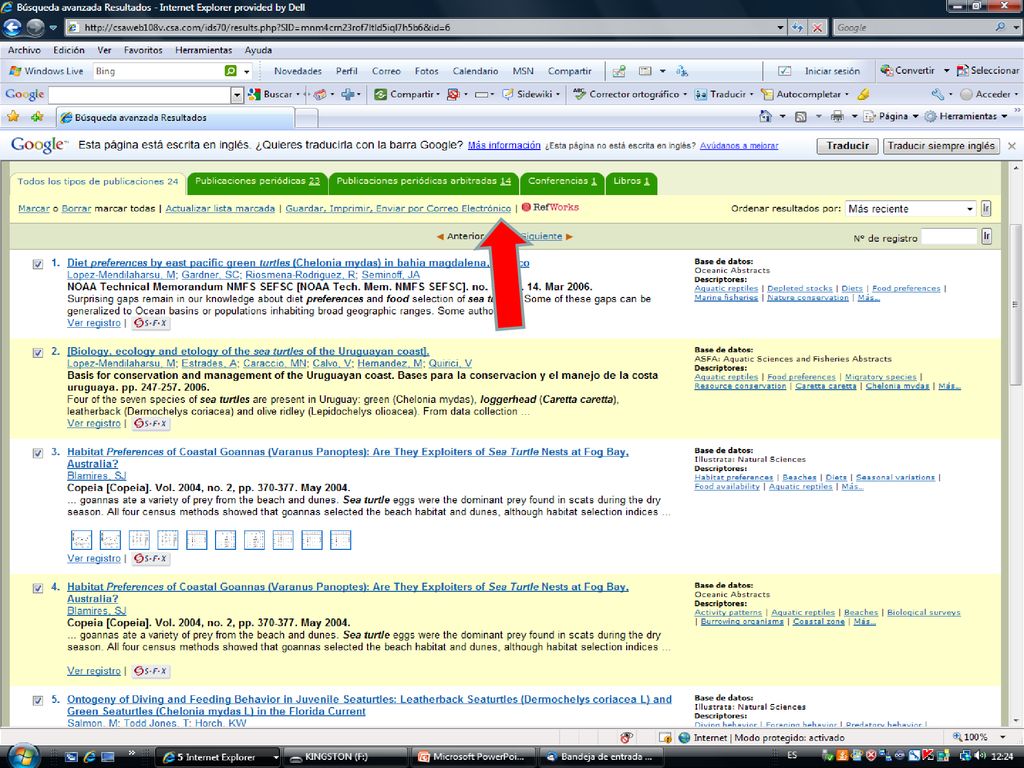The width and height of the screenshot is (1024, 768).
Task: Open Ver registro link for result 1
Action: 94,323
